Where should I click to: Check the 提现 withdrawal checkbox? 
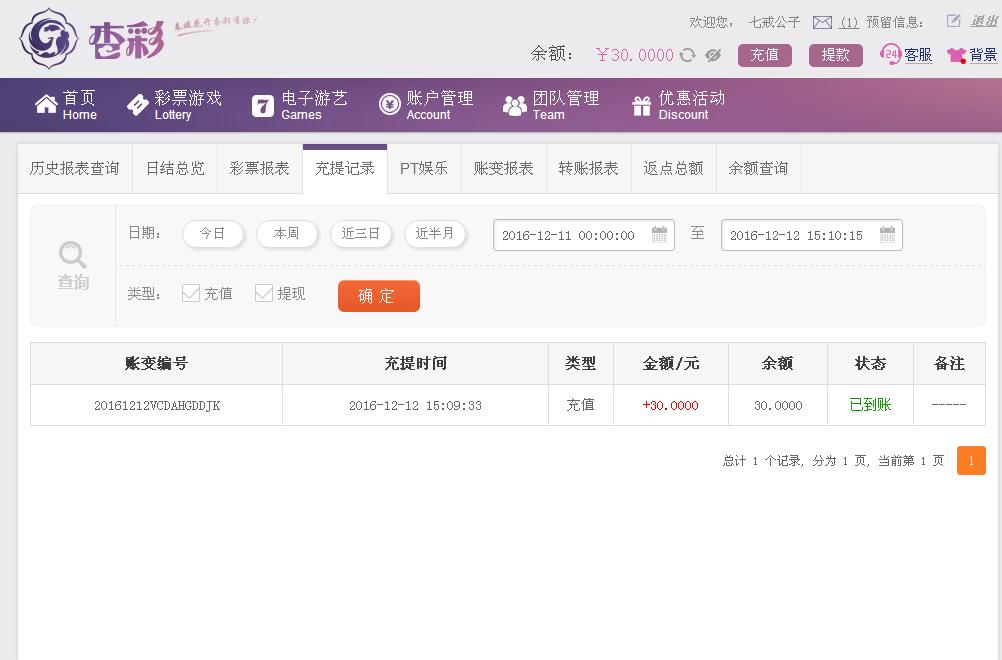tap(263, 294)
